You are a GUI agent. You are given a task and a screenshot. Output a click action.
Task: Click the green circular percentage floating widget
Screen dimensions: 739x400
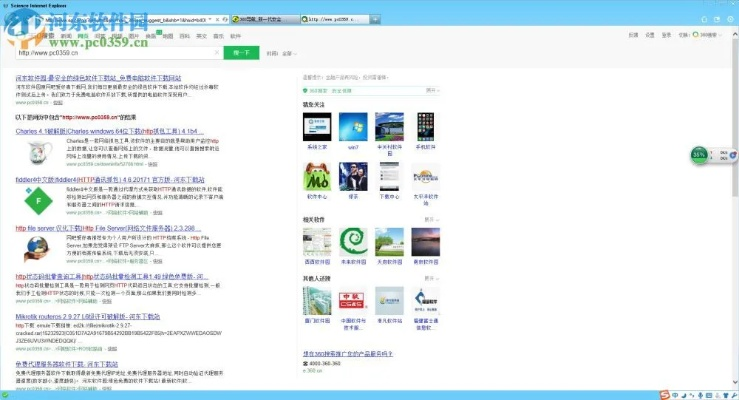[699, 155]
